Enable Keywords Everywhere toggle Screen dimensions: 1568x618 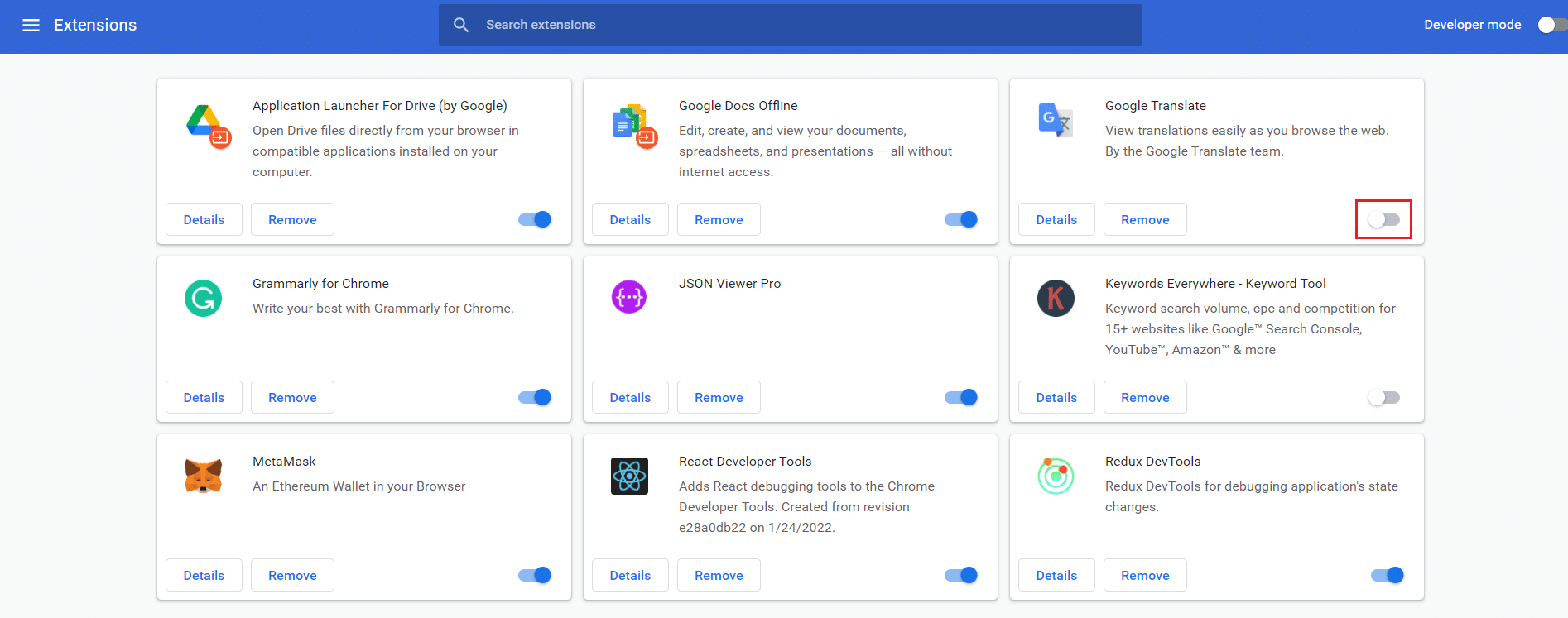[x=1383, y=397]
